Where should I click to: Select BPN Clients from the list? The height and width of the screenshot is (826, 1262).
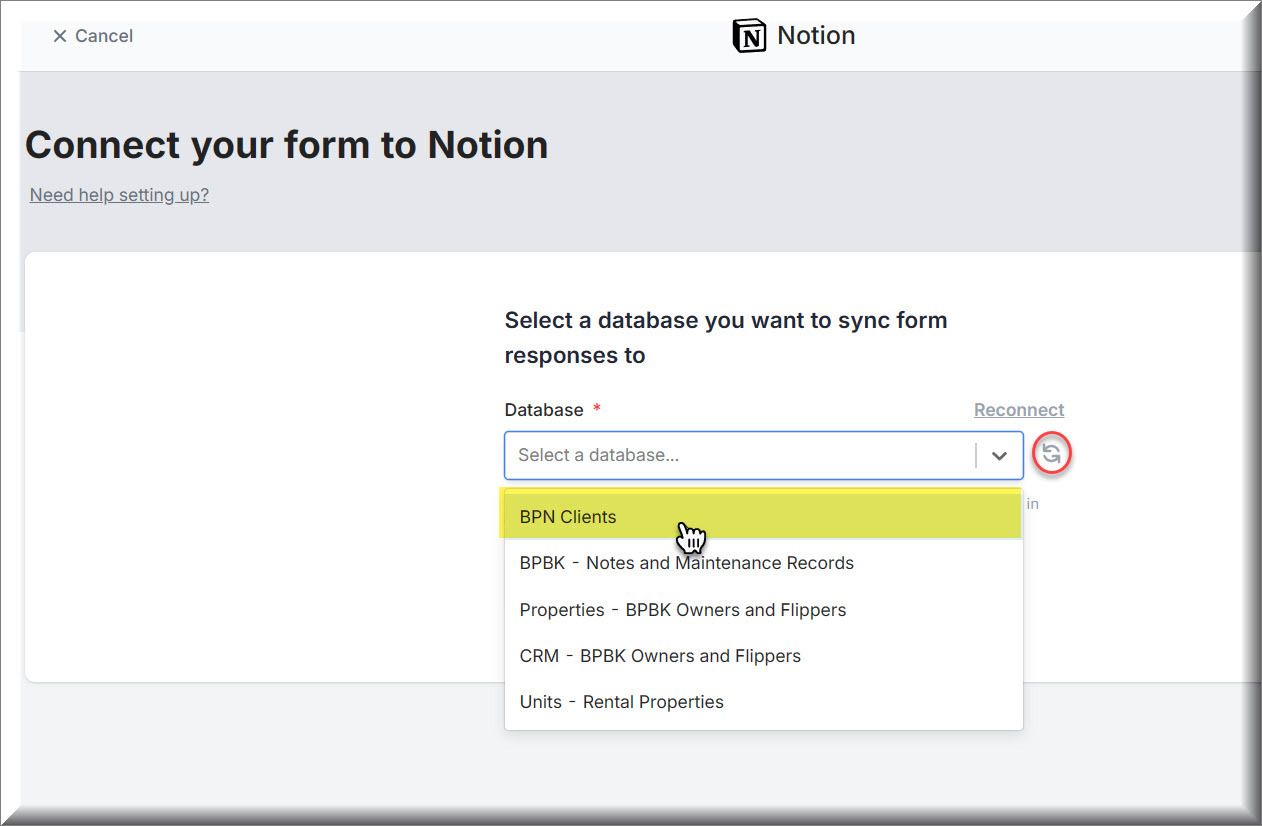coord(568,517)
